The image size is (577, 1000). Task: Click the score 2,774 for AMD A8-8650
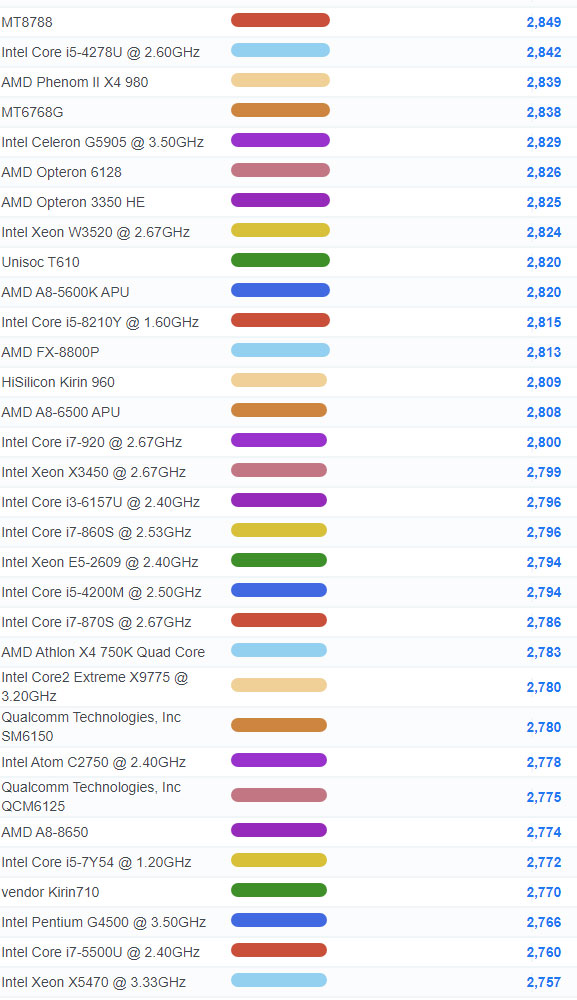pos(544,832)
